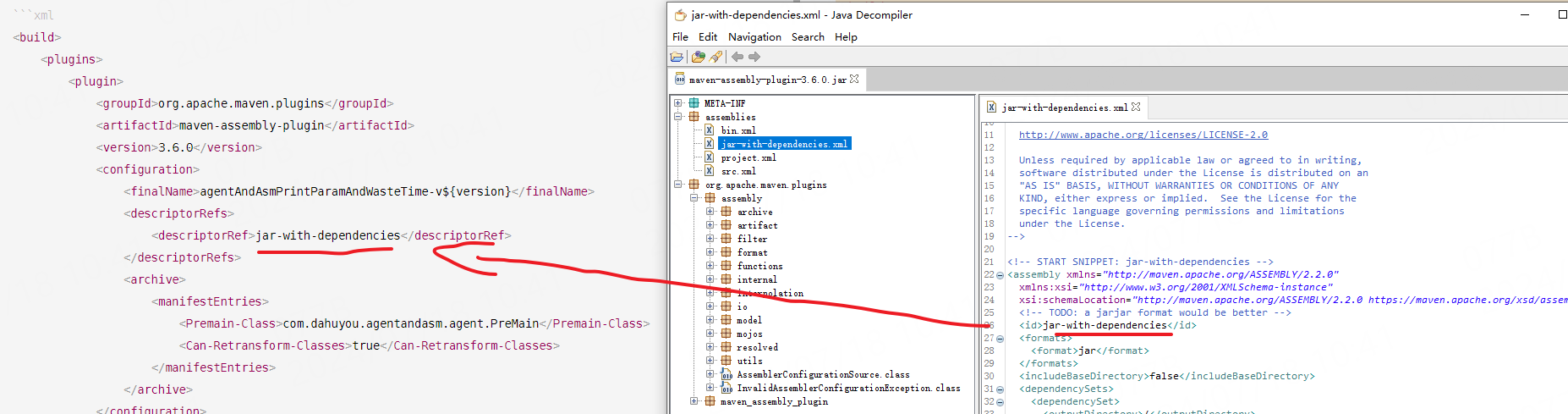
Task: Click the Java Decompiler coffee cup icon
Action: point(680,14)
